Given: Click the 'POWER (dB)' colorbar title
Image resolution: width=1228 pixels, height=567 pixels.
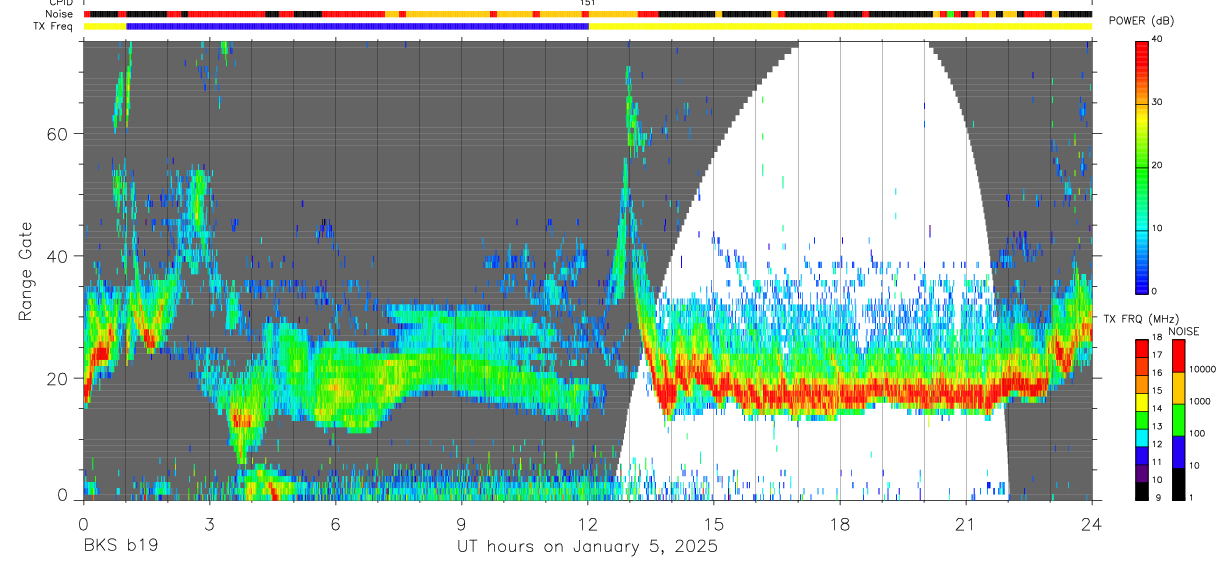Looking at the screenshot, I should coord(1140,21).
